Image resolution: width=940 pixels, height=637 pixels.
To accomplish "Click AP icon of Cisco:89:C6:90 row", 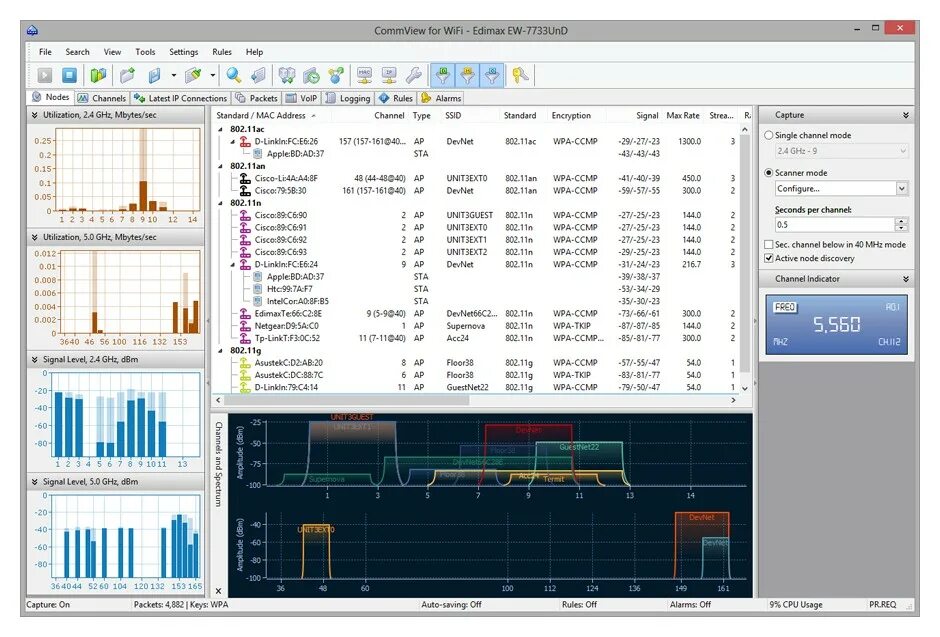I will [x=245, y=215].
